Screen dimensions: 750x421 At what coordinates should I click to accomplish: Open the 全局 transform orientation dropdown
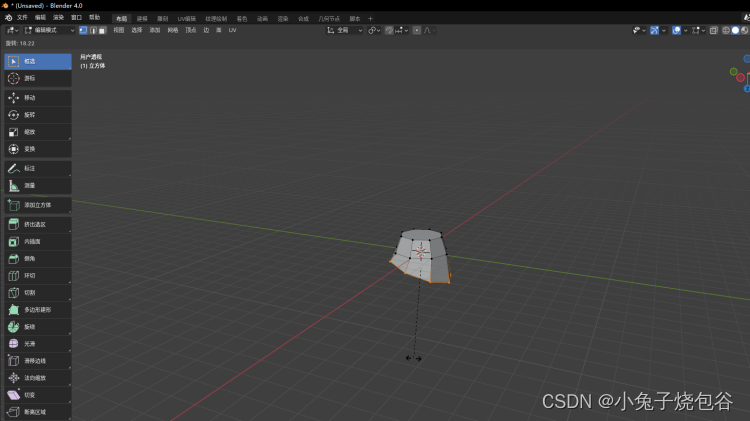point(345,30)
